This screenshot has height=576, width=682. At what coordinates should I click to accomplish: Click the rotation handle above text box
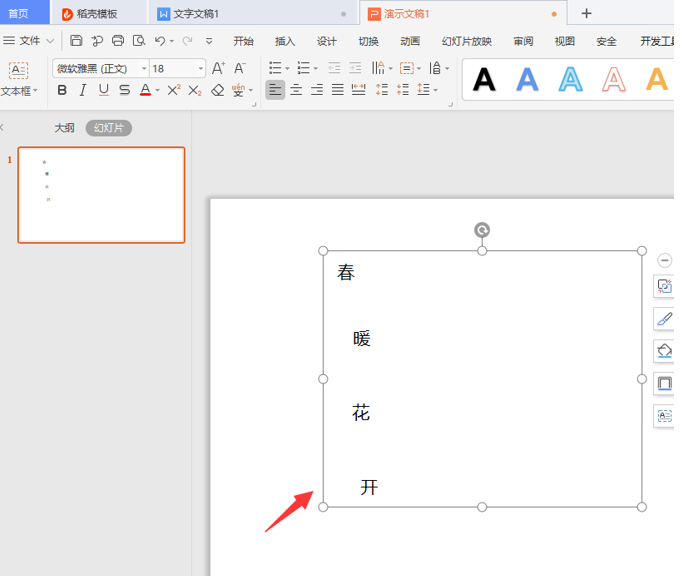click(482, 230)
